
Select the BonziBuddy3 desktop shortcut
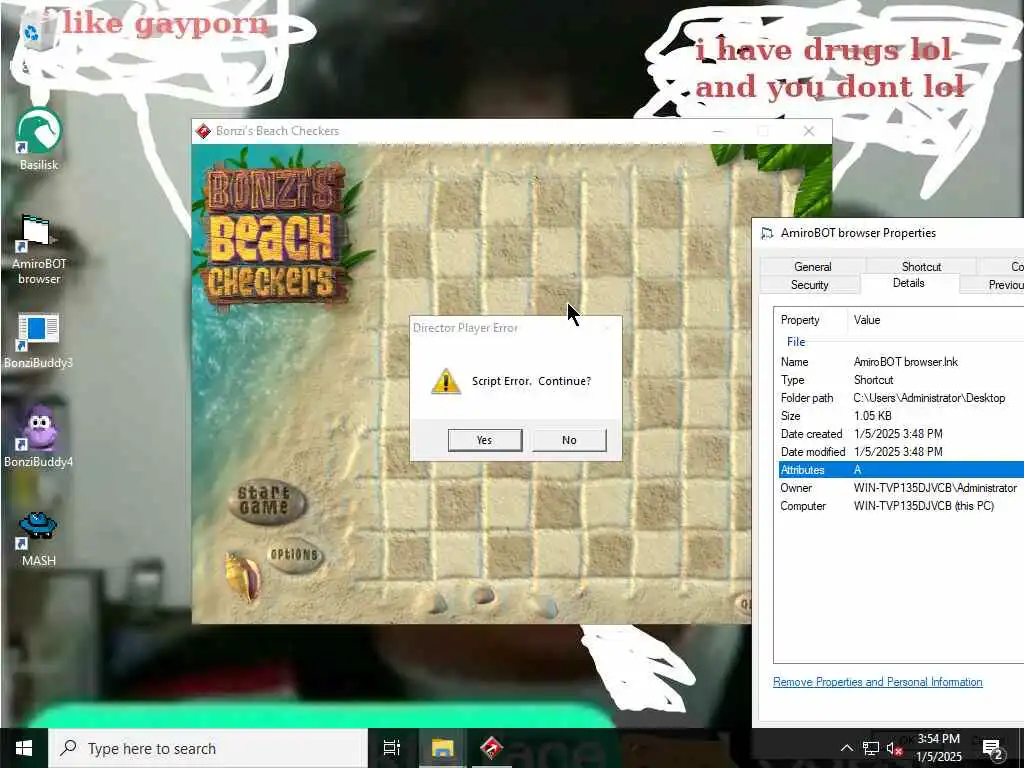pos(39,341)
